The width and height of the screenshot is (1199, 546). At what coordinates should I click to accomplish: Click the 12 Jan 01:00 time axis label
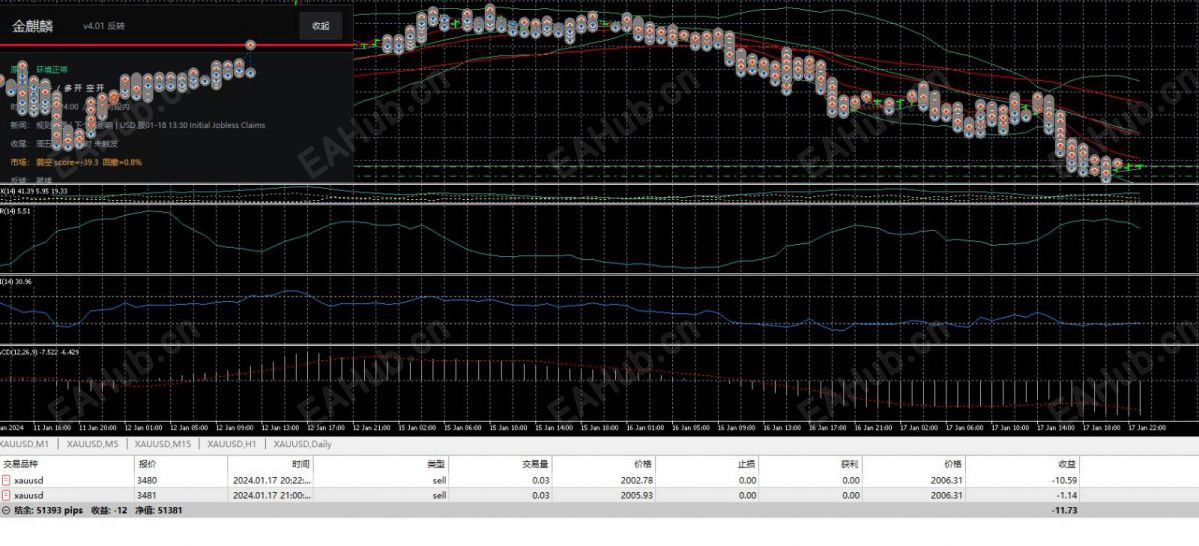144,427
